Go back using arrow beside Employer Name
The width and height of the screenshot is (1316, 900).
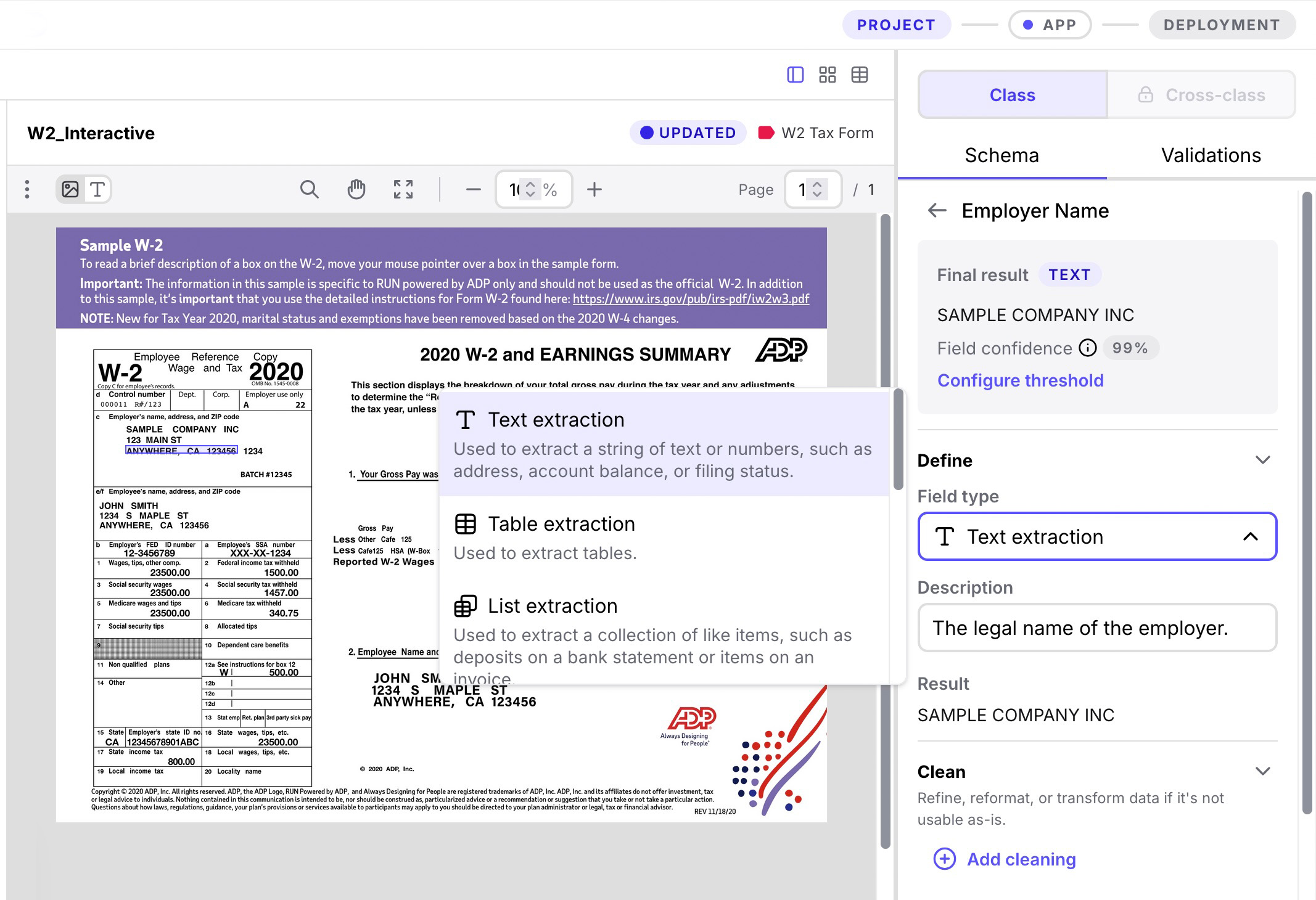tap(937, 211)
